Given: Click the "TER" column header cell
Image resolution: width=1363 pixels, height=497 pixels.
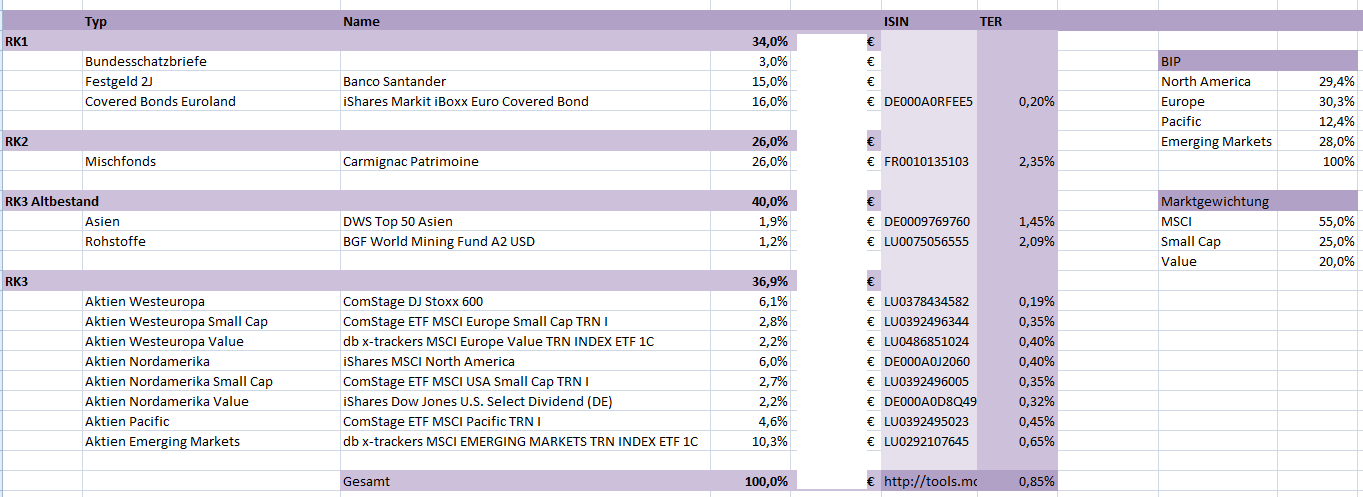Looking at the screenshot, I should (991, 21).
